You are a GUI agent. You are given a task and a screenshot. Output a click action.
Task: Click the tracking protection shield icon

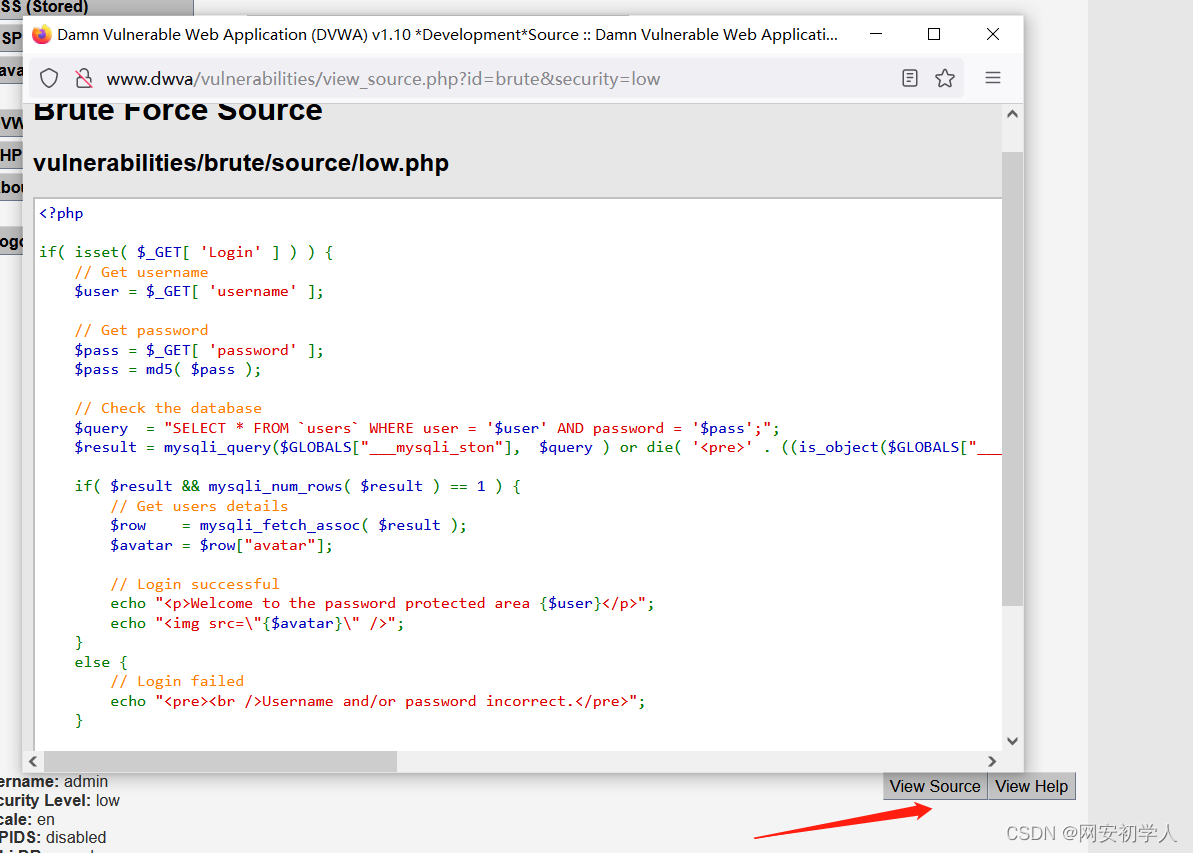[x=49, y=78]
